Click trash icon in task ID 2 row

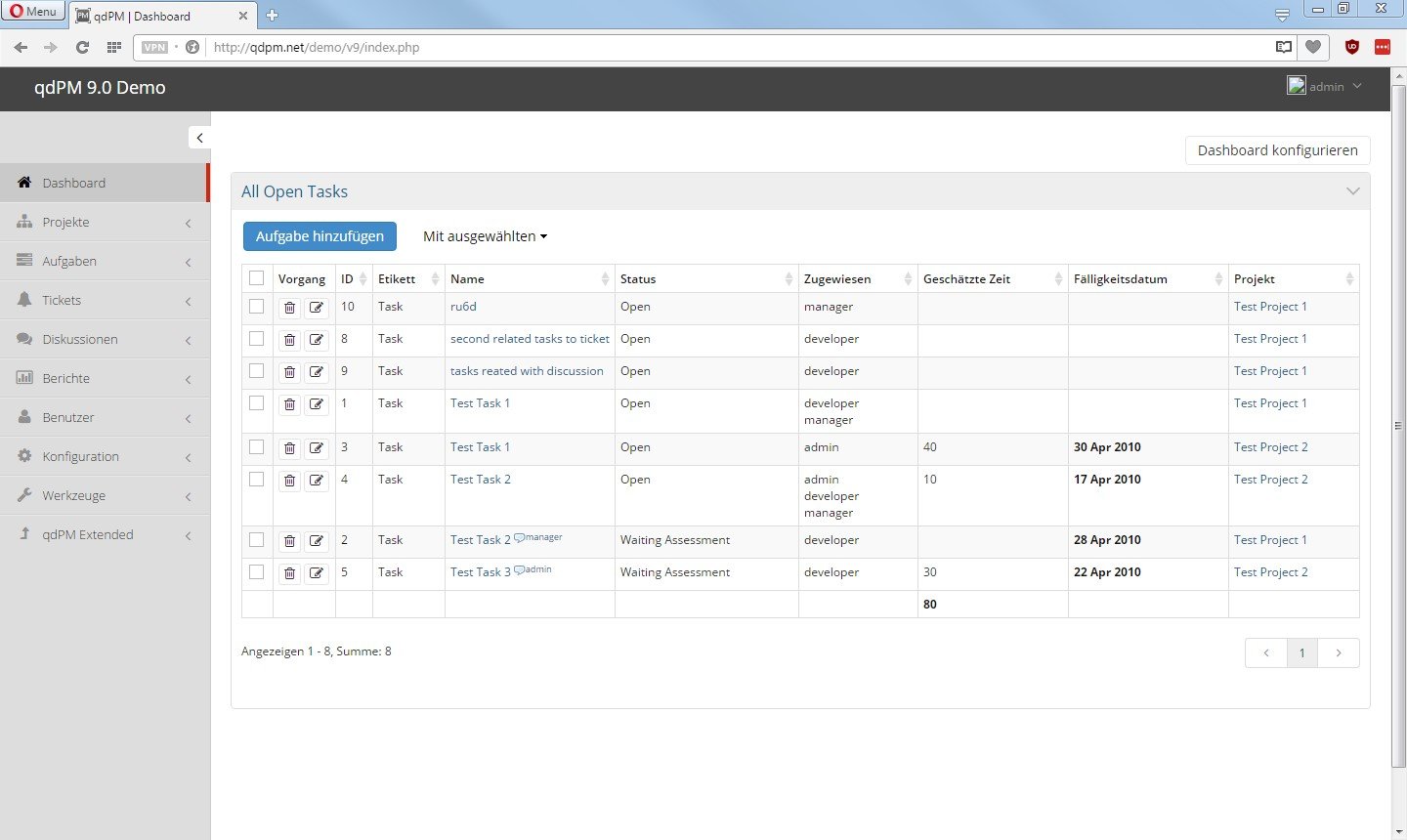pos(289,542)
